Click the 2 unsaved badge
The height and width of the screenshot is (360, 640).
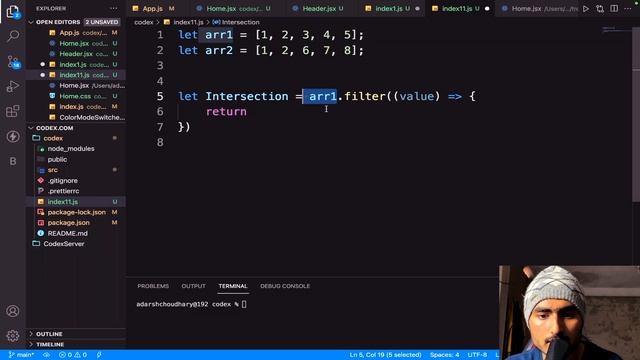(101, 22)
